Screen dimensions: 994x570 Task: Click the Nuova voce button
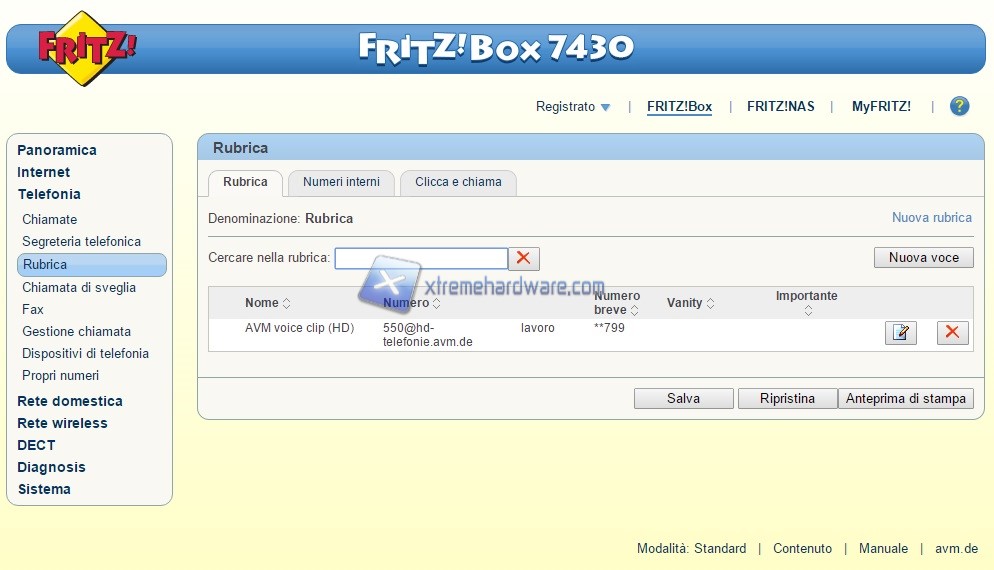click(x=923, y=257)
